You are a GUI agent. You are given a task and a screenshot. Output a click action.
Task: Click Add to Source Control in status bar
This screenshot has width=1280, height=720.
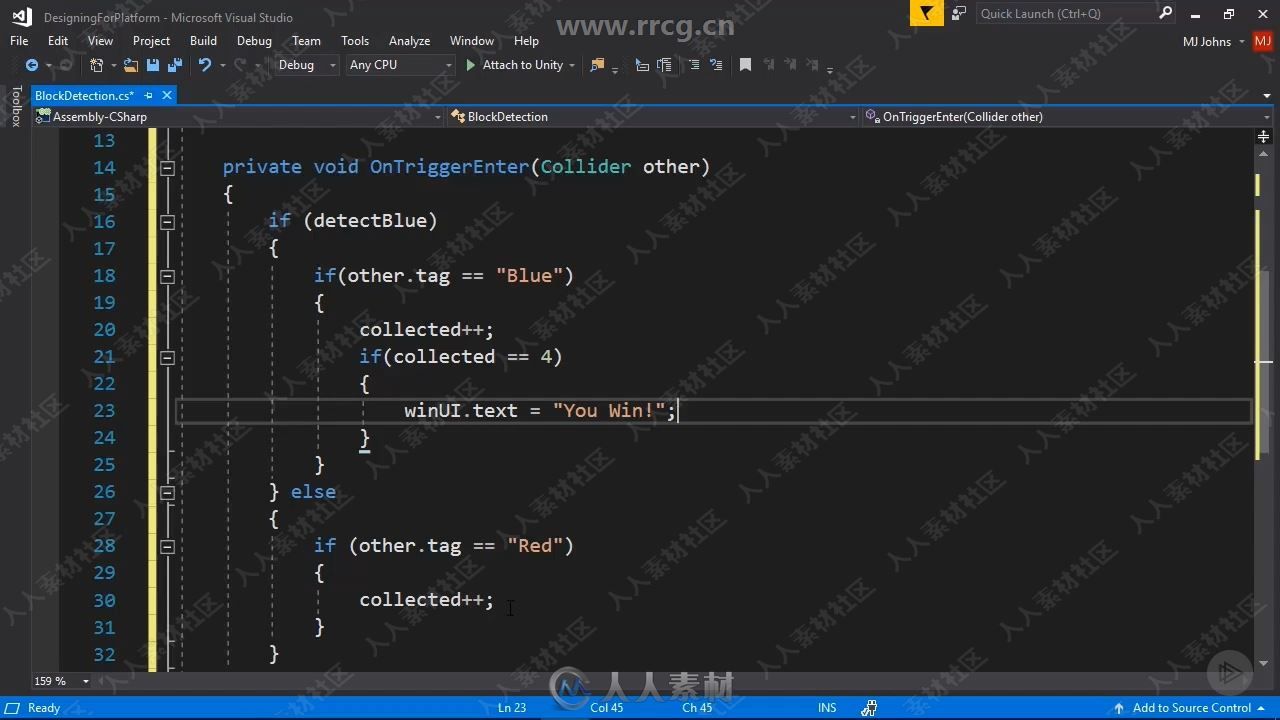point(1192,708)
